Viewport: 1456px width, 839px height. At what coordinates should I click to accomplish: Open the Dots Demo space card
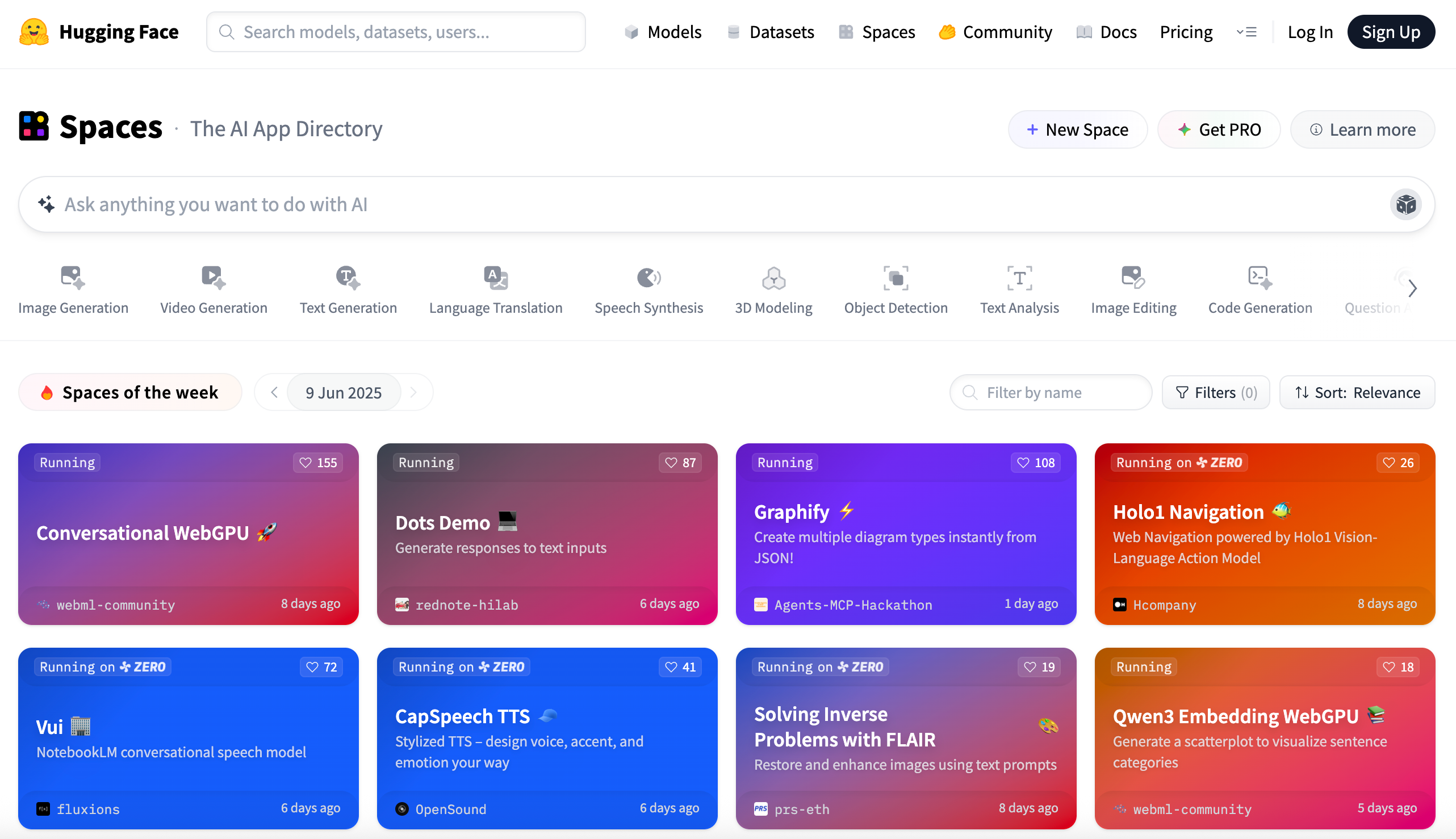(x=547, y=534)
